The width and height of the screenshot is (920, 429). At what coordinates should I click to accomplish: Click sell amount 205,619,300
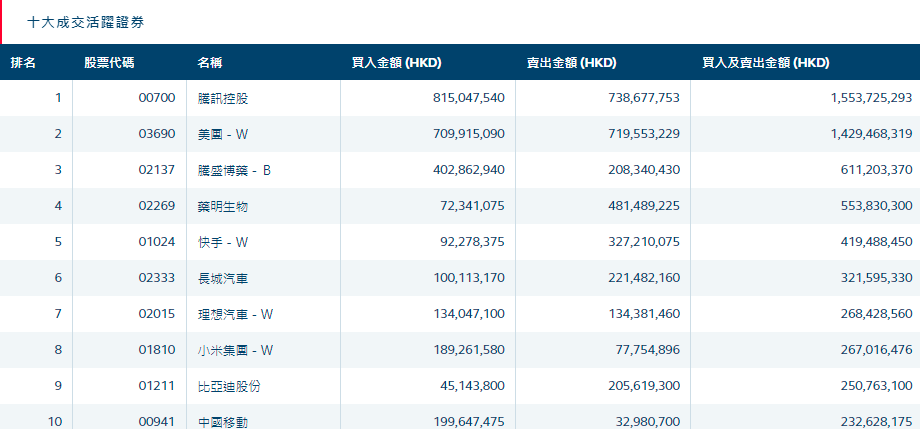[x=644, y=386]
